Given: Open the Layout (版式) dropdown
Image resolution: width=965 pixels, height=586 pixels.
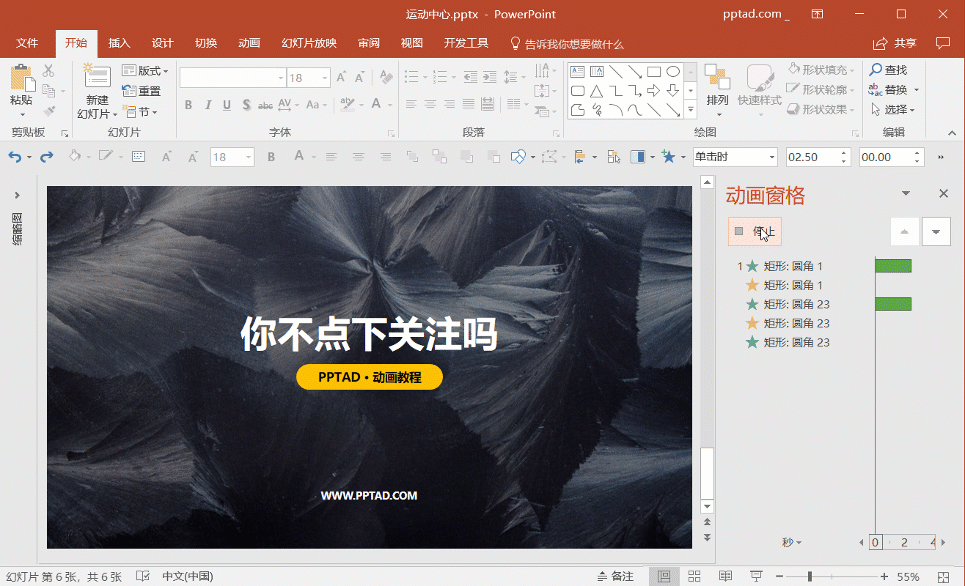Looking at the screenshot, I should tap(145, 71).
